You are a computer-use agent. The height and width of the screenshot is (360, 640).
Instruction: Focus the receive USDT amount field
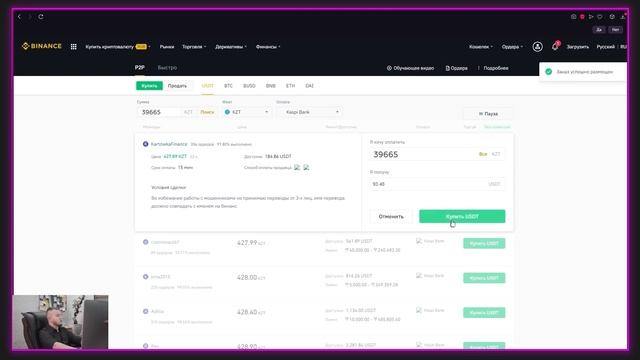coord(437,184)
